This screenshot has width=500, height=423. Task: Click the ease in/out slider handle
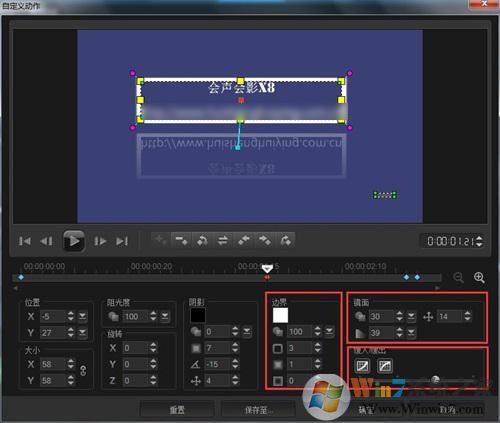click(x=435, y=379)
